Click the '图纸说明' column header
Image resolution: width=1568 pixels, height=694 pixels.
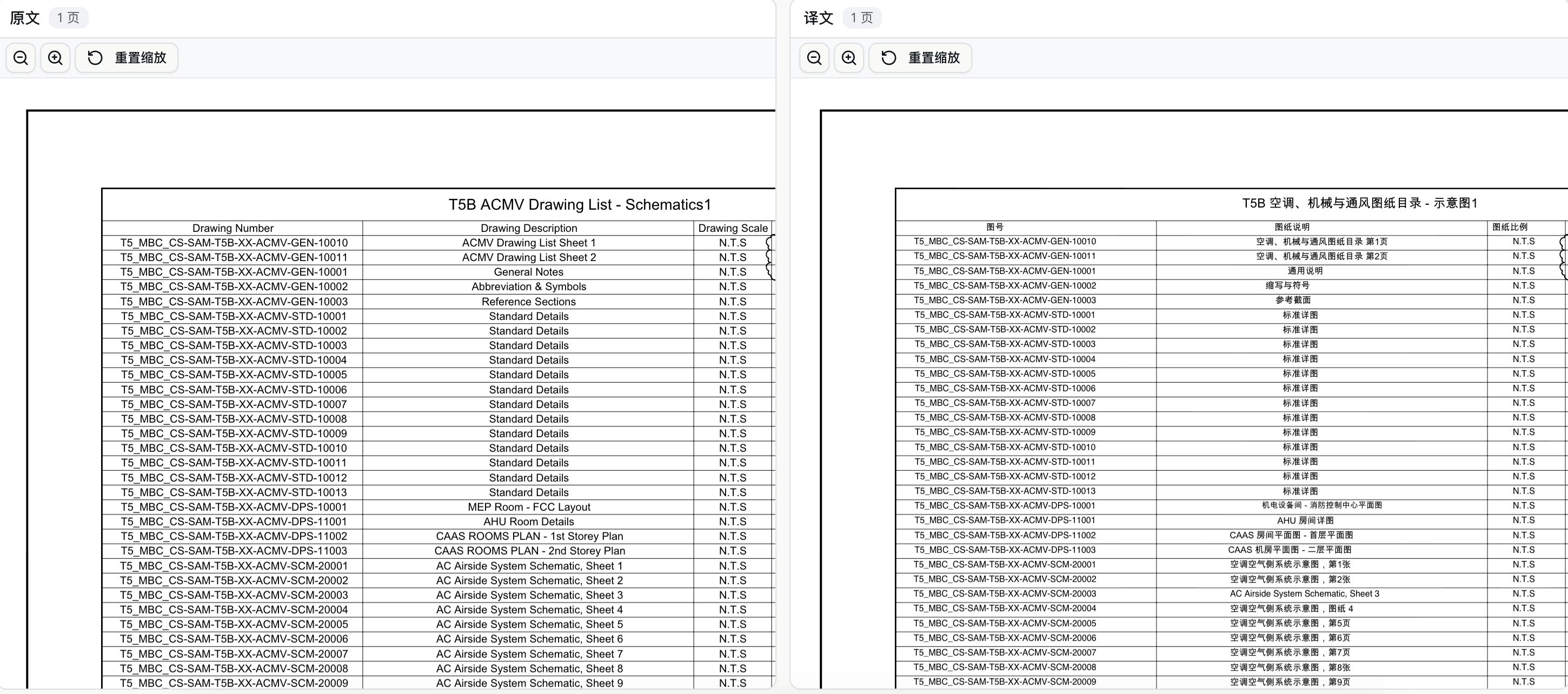pyautogui.click(x=1292, y=227)
